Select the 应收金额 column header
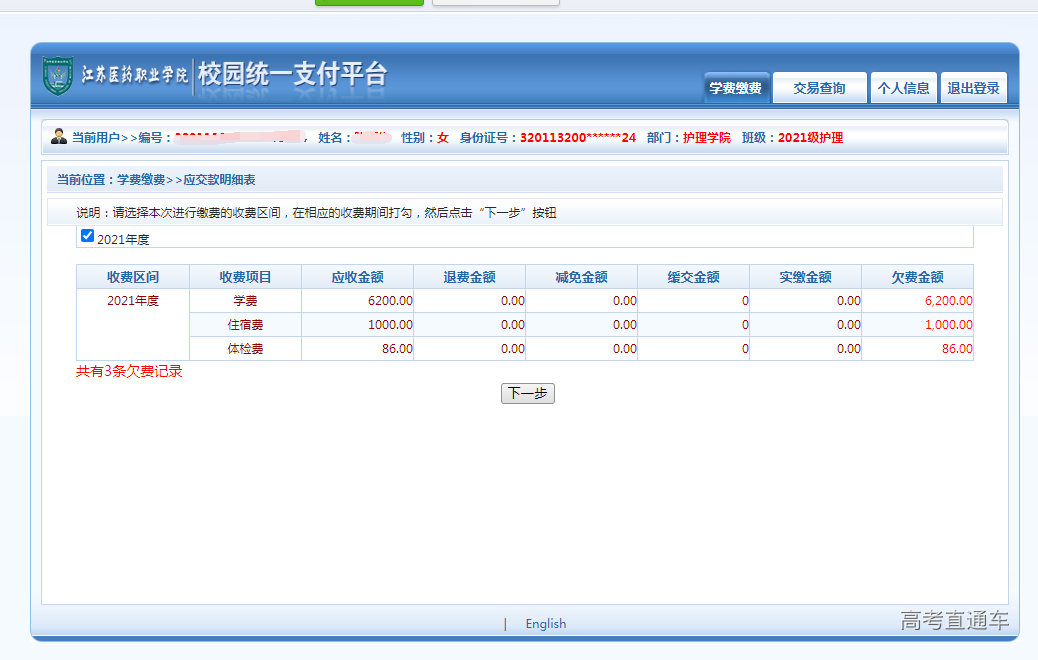This screenshot has width=1038, height=660. [357, 277]
